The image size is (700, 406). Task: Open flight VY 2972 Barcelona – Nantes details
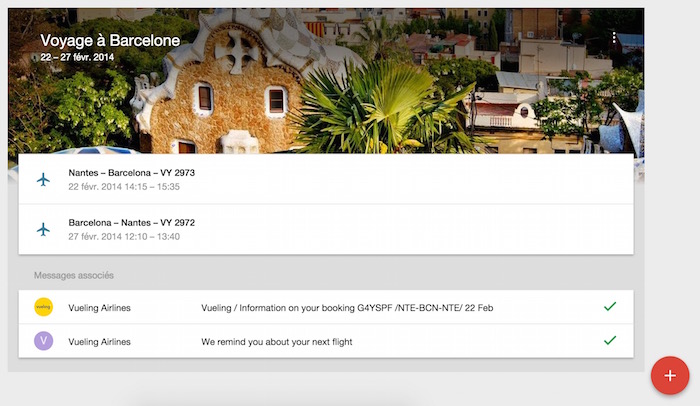[x=326, y=230]
